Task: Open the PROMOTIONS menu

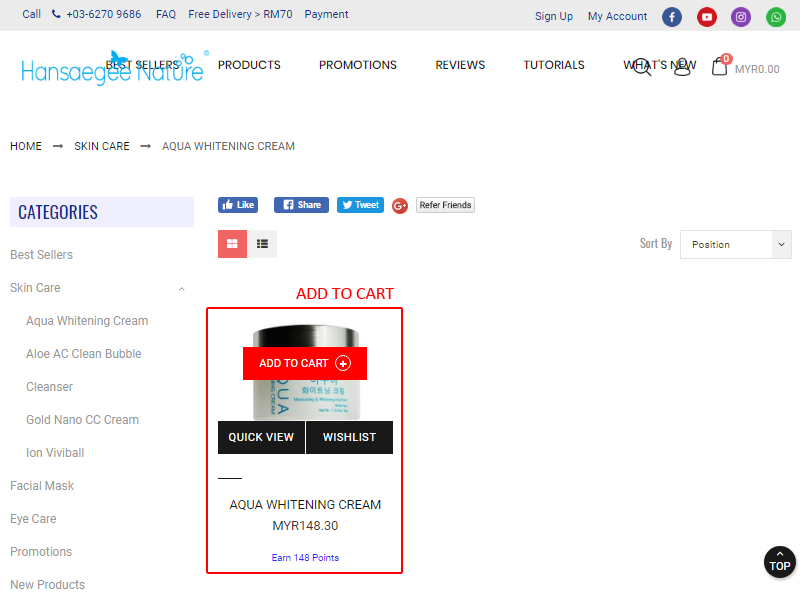Action: click(x=358, y=65)
